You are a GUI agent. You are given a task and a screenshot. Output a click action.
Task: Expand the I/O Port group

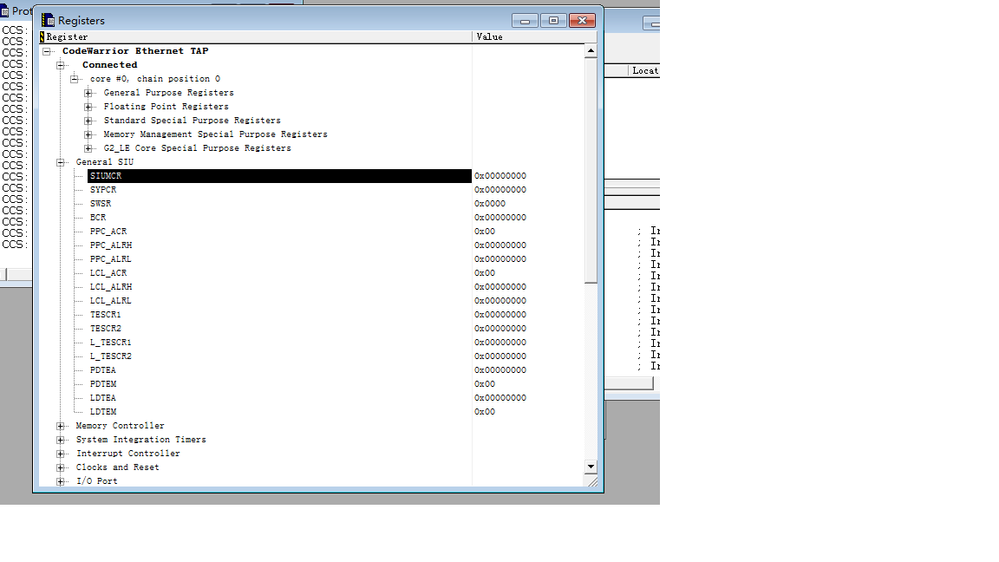click(x=61, y=482)
